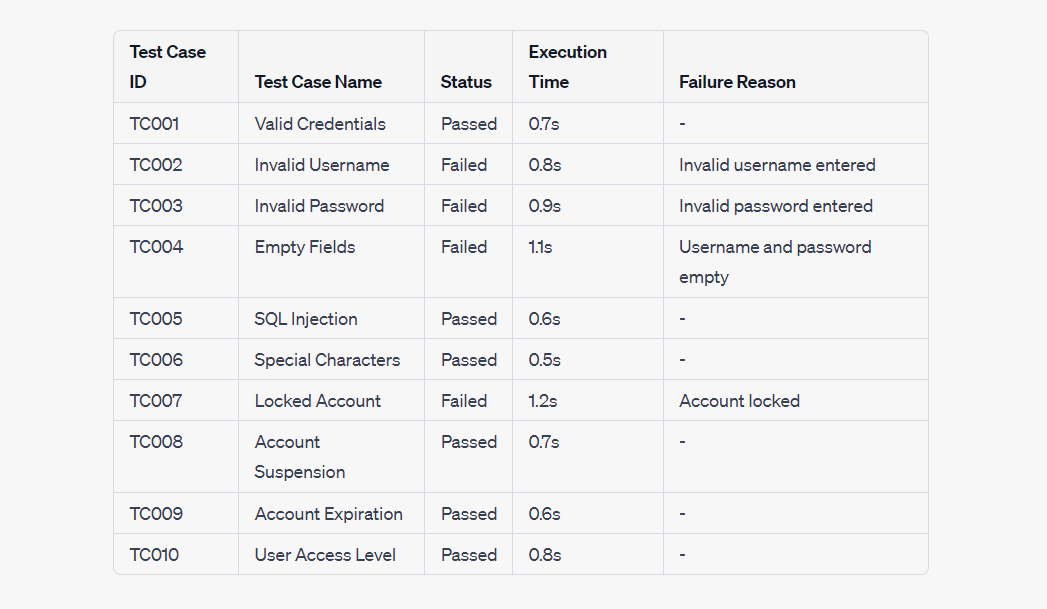Select the Failure Reason column header
This screenshot has height=609, width=1047.
point(737,82)
